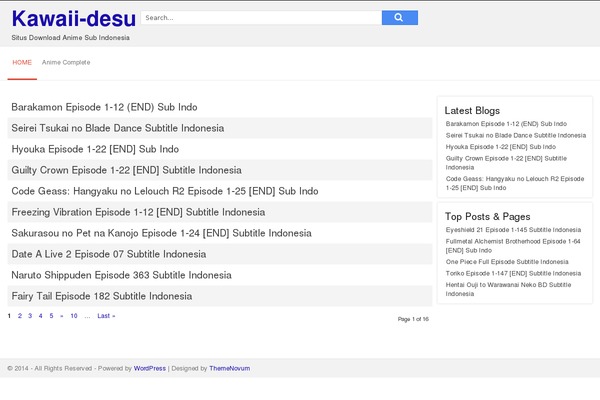
Task: Open Fullmetal Alchemist Brotherhood top post
Action: coord(513,246)
